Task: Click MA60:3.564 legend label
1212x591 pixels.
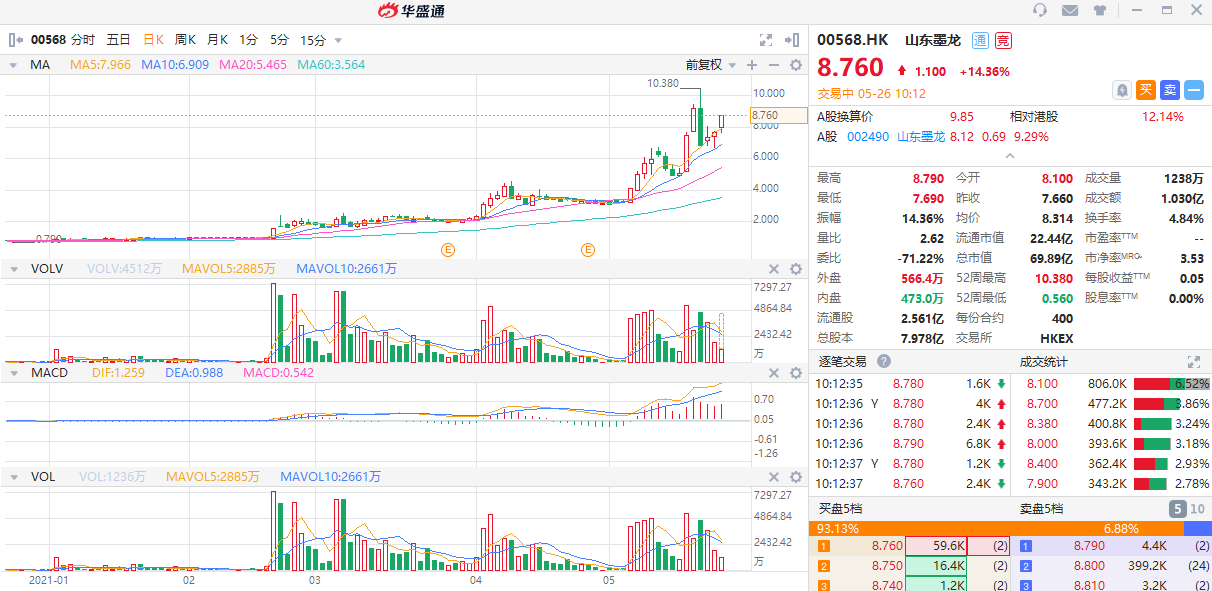Action: coord(331,64)
